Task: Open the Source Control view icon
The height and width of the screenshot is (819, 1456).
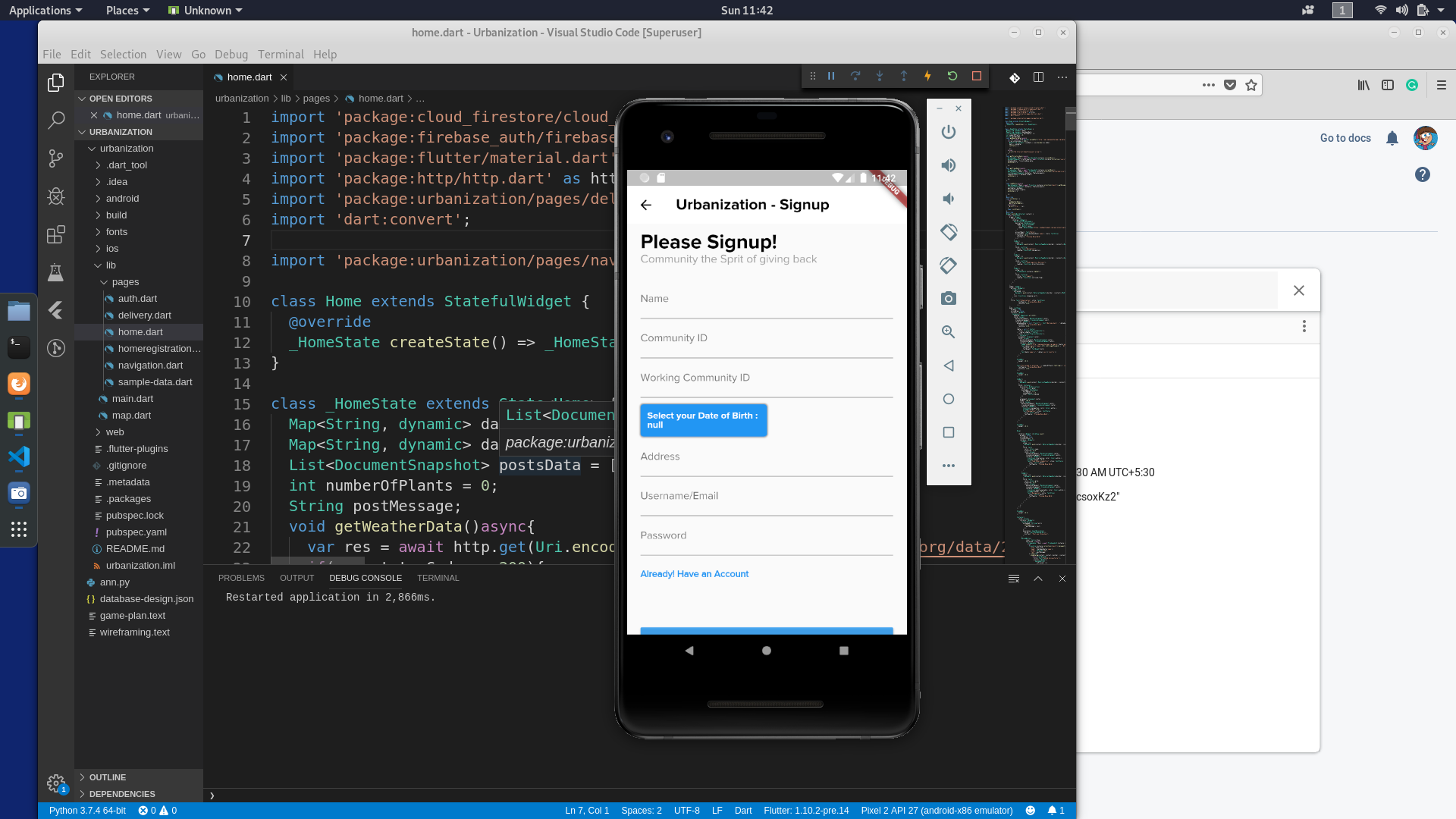Action: 55,158
